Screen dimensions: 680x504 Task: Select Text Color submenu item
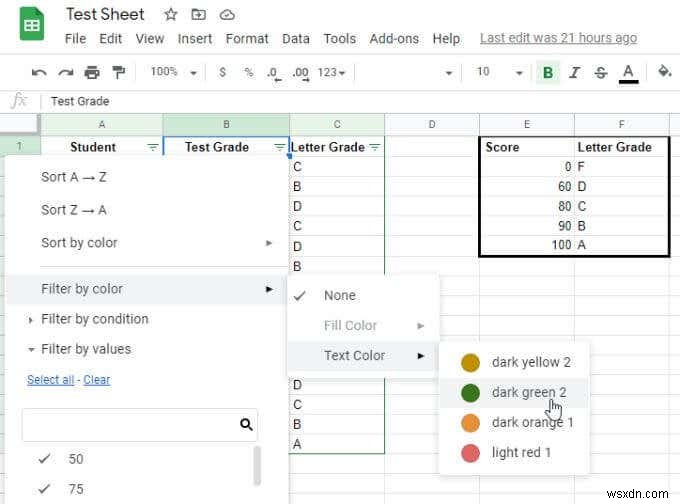pyautogui.click(x=361, y=356)
